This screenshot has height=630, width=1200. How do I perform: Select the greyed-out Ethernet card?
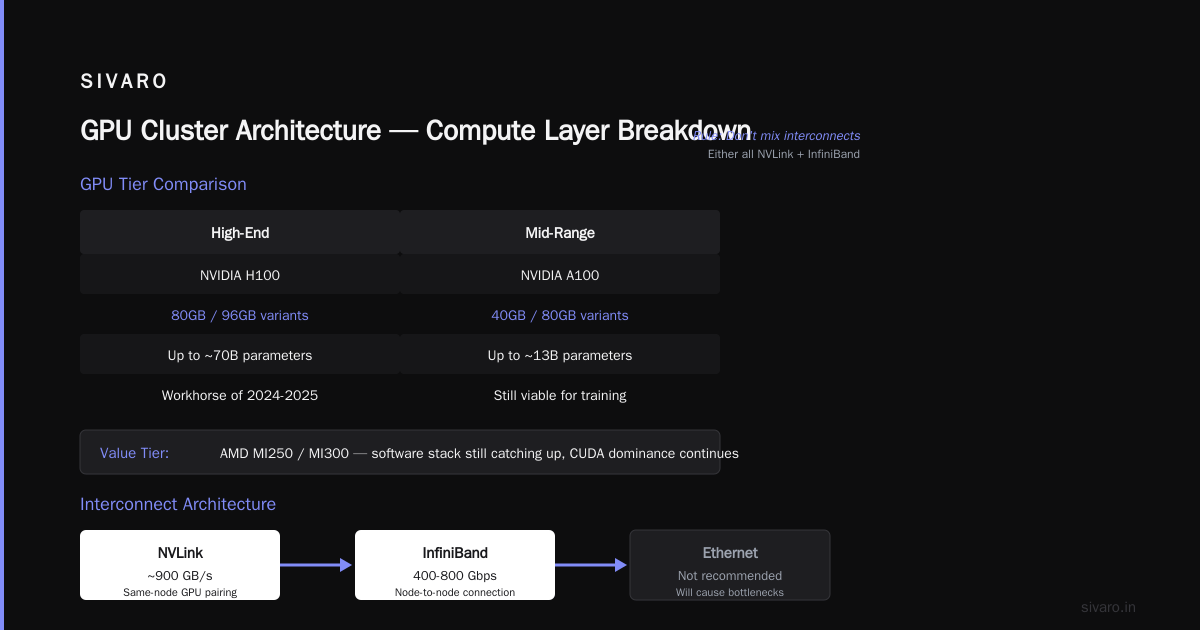click(x=730, y=565)
